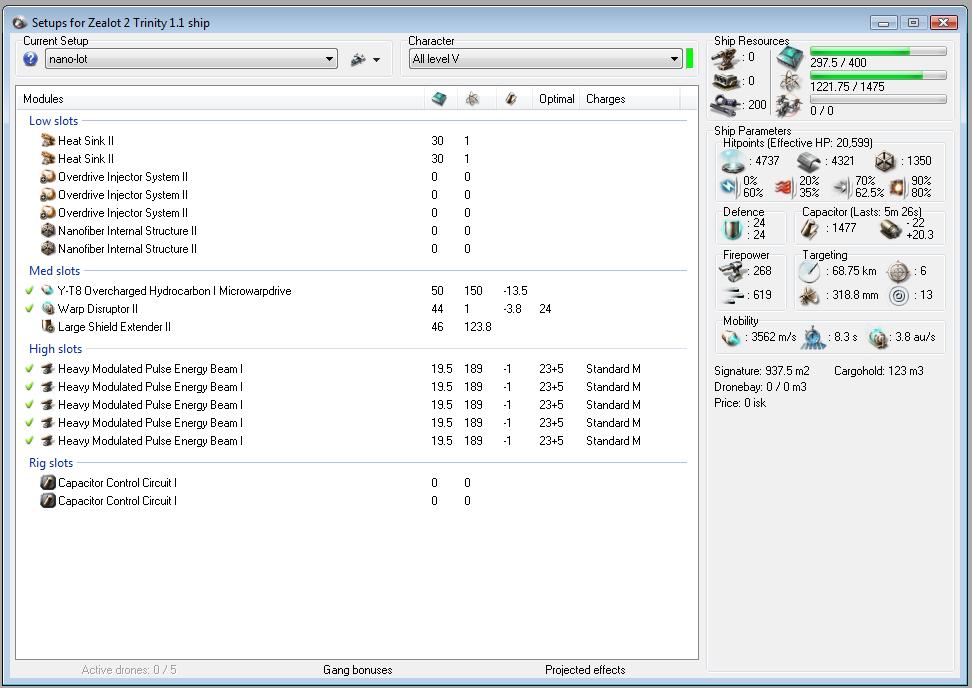972x688 pixels.
Task: Collapse the Med slots group
Action: 55,271
